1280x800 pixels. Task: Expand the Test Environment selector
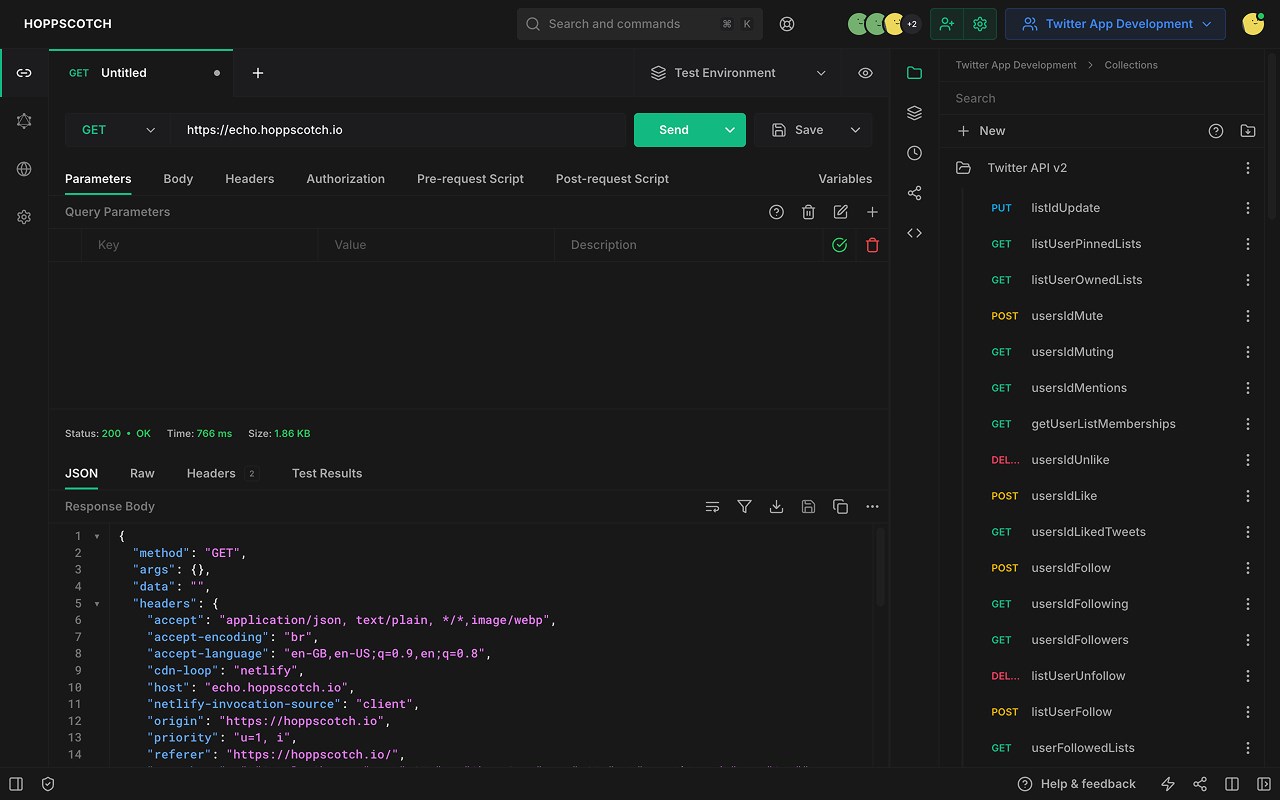738,73
